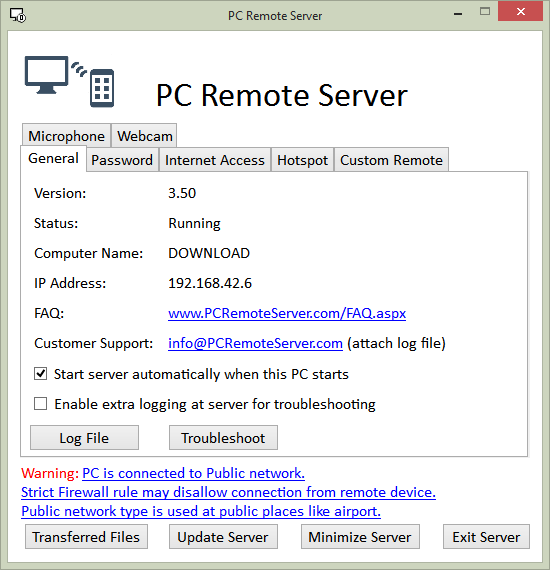Click the (attach log file) text
Image resolution: width=550 pixels, height=570 pixels.
pyautogui.click(x=396, y=343)
